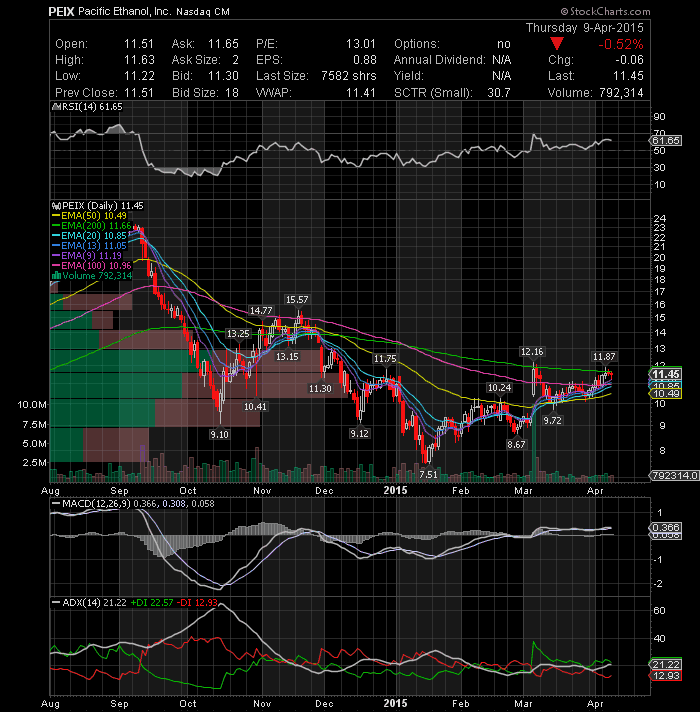Click the EMA(9) 11.19 legend entry
This screenshot has height=712, width=700.
(x=87, y=256)
